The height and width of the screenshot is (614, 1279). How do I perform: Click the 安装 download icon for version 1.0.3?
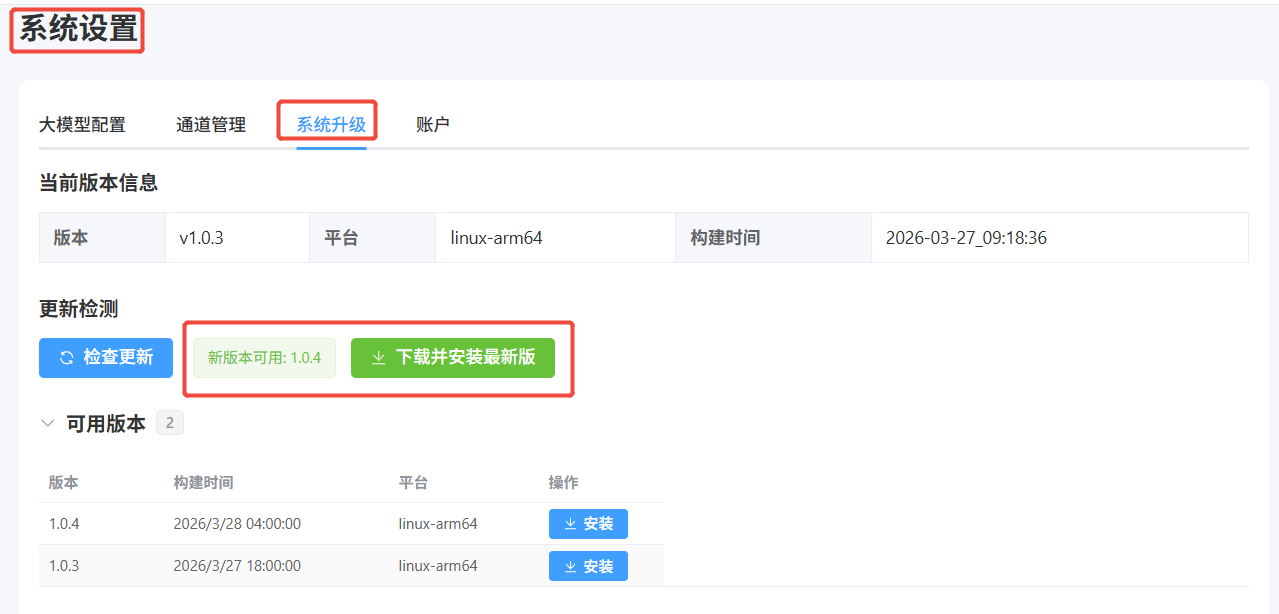[570, 566]
